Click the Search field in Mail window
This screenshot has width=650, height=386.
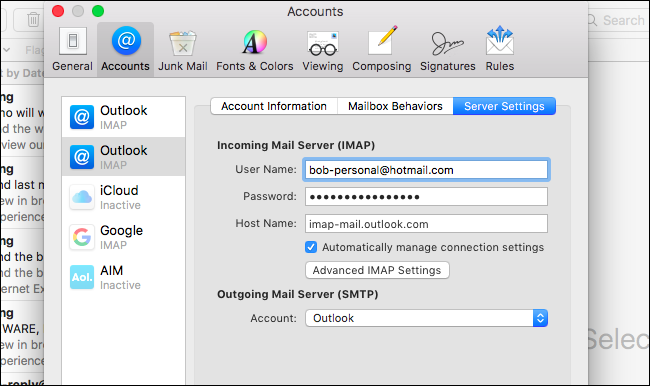click(x=619, y=20)
